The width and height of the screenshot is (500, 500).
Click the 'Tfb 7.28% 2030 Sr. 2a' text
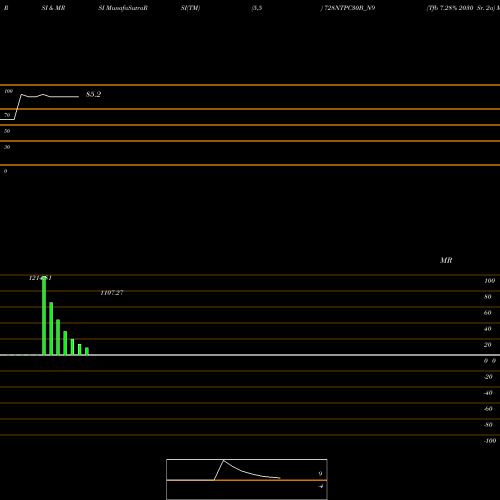coord(460,8)
